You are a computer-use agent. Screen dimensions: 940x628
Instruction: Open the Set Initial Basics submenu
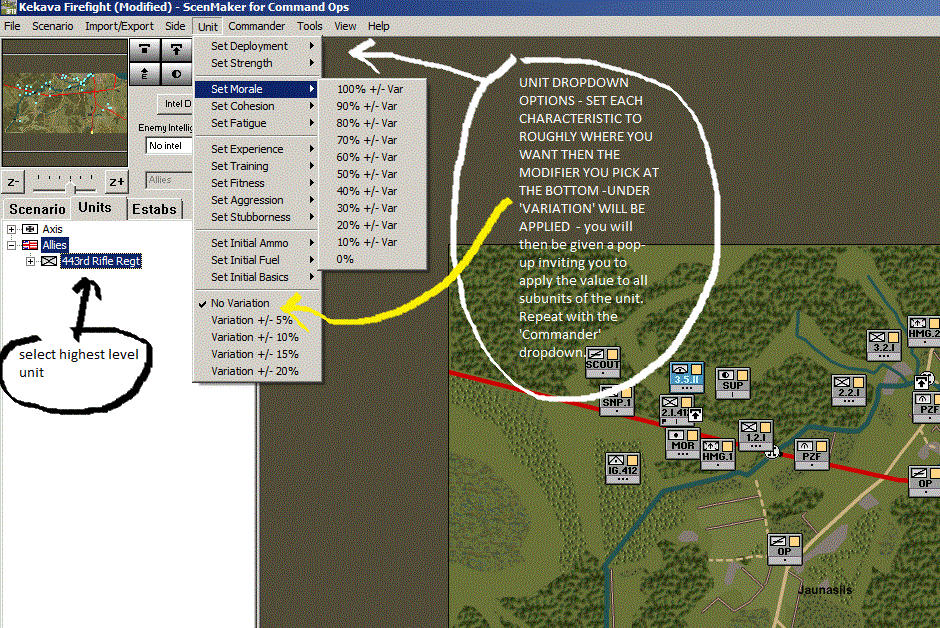(258, 277)
